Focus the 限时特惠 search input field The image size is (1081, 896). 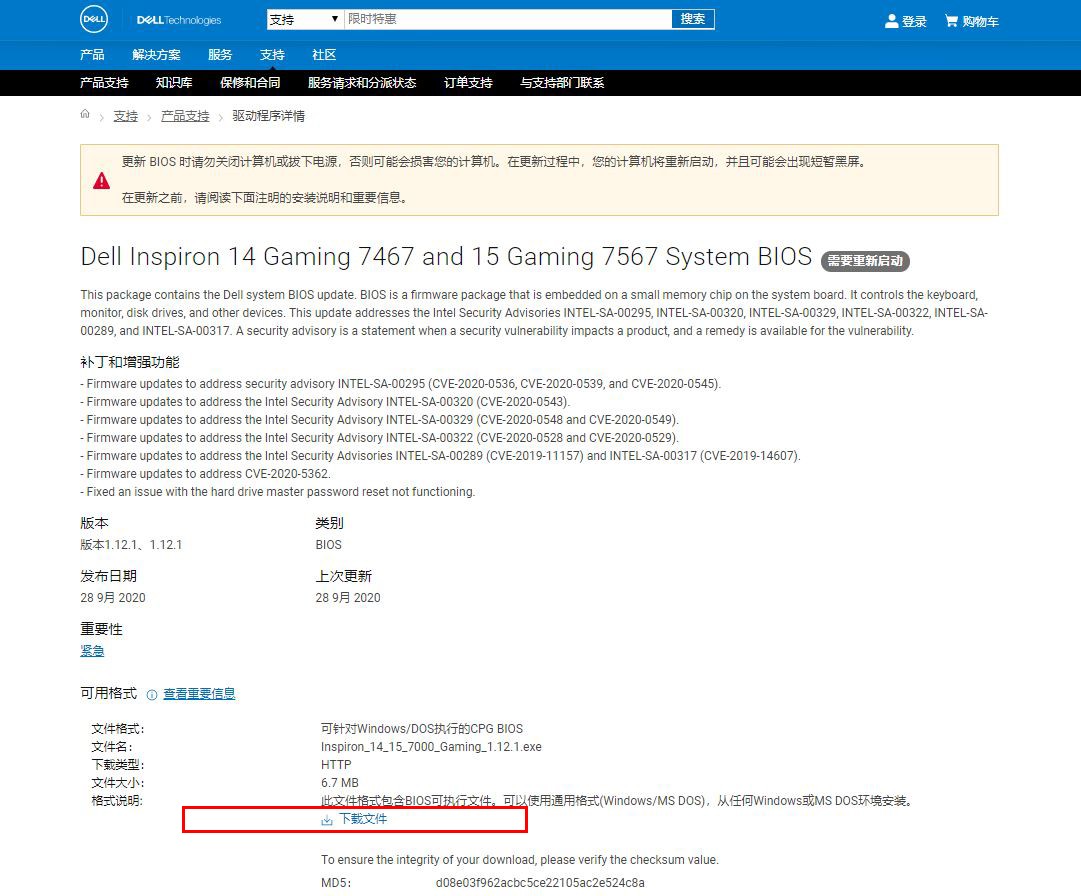[507, 19]
